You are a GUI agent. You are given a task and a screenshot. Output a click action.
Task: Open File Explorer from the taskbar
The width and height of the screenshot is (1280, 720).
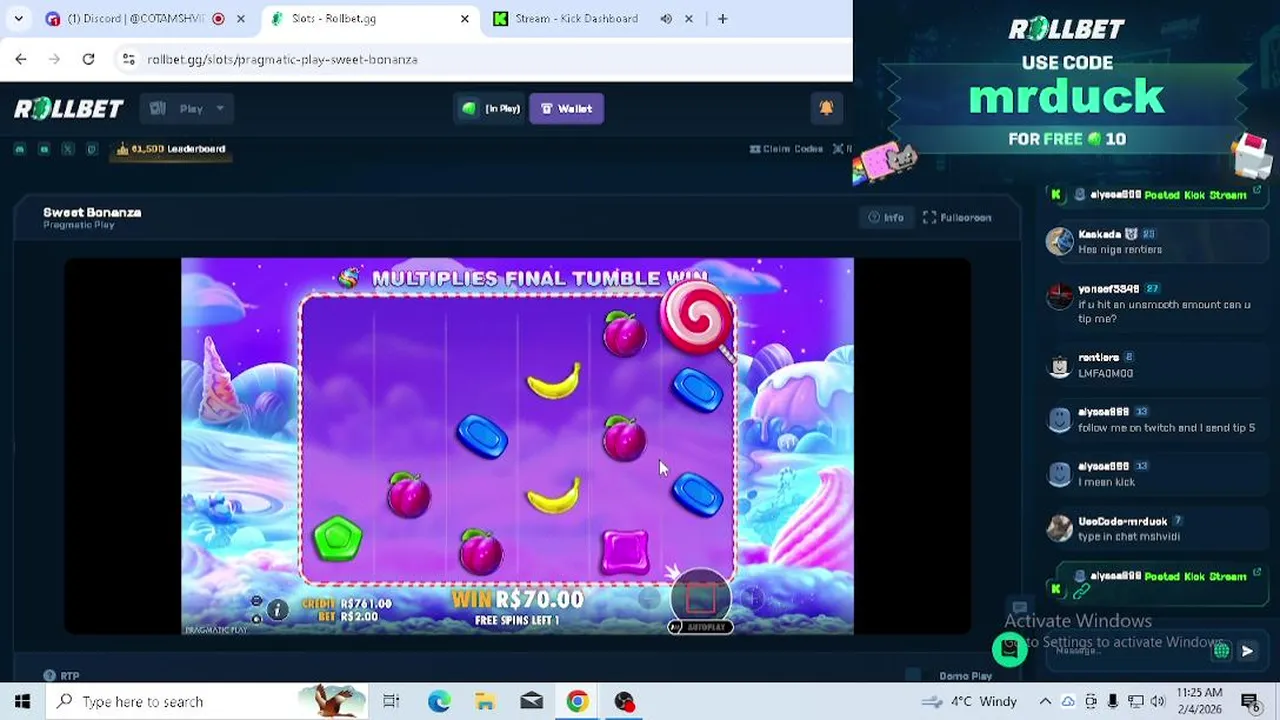(485, 701)
